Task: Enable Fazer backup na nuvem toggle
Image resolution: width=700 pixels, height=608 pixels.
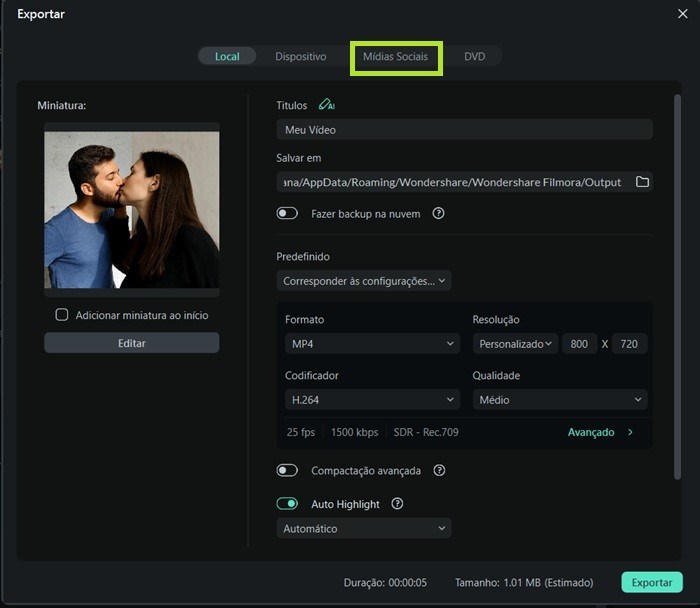Action: pyautogui.click(x=288, y=213)
